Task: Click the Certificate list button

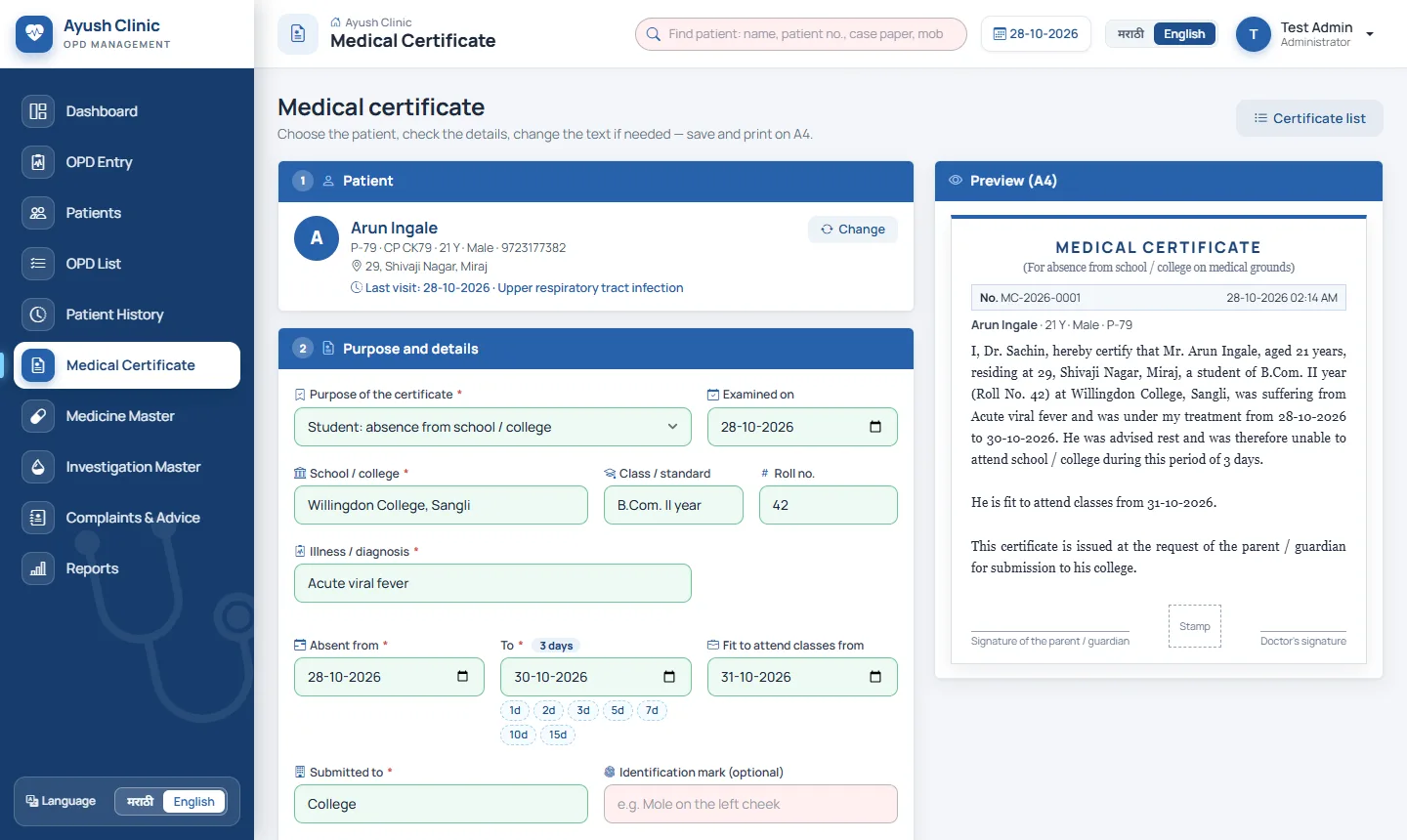Action: tap(1309, 118)
